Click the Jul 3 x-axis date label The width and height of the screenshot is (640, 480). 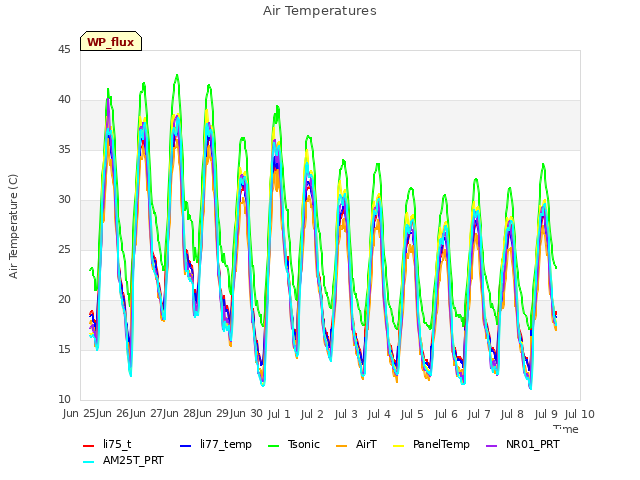[x=346, y=414]
